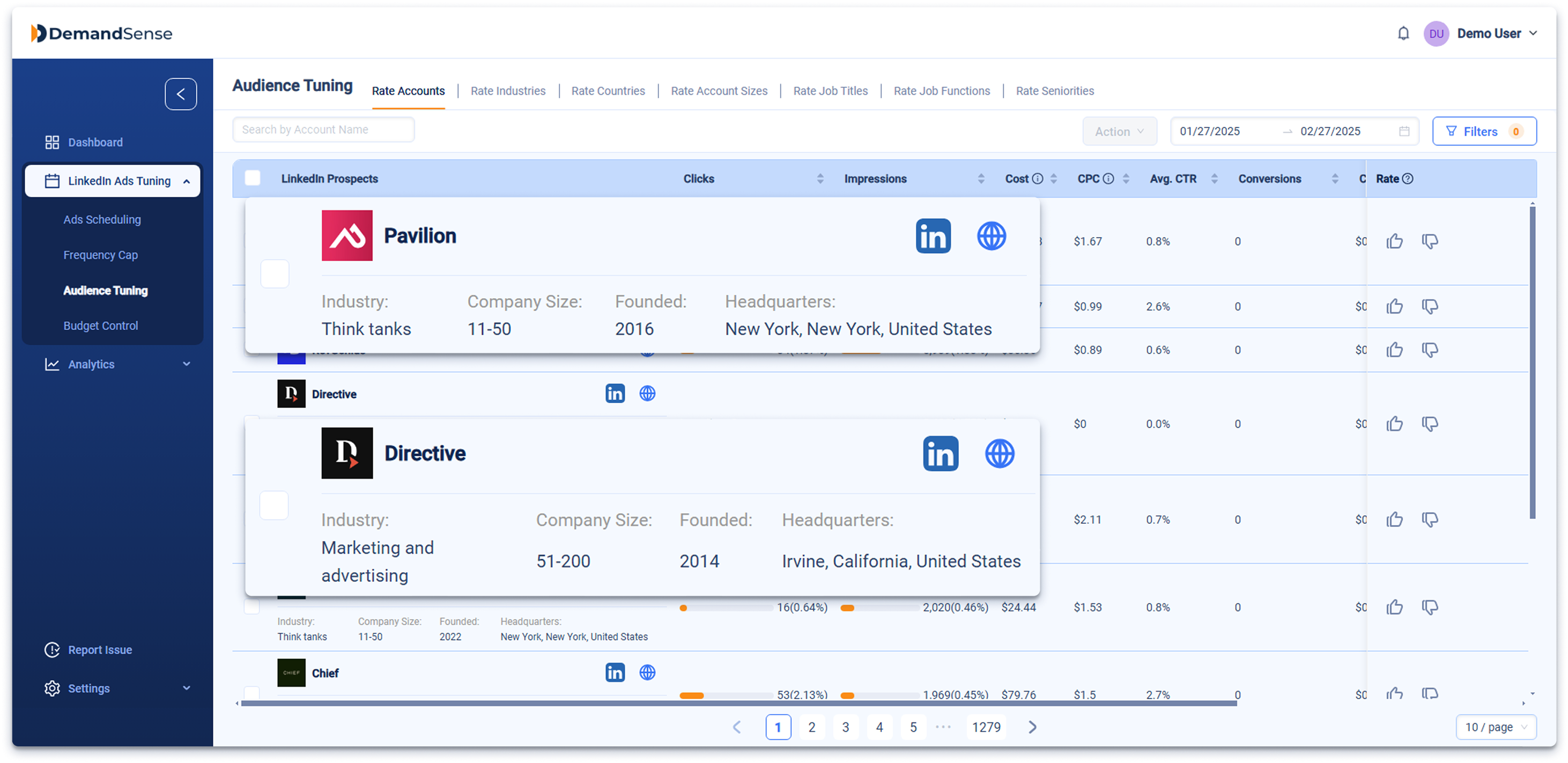
Task: Collapse the LinkedIn Ads Tuning menu
Action: pyautogui.click(x=112, y=181)
